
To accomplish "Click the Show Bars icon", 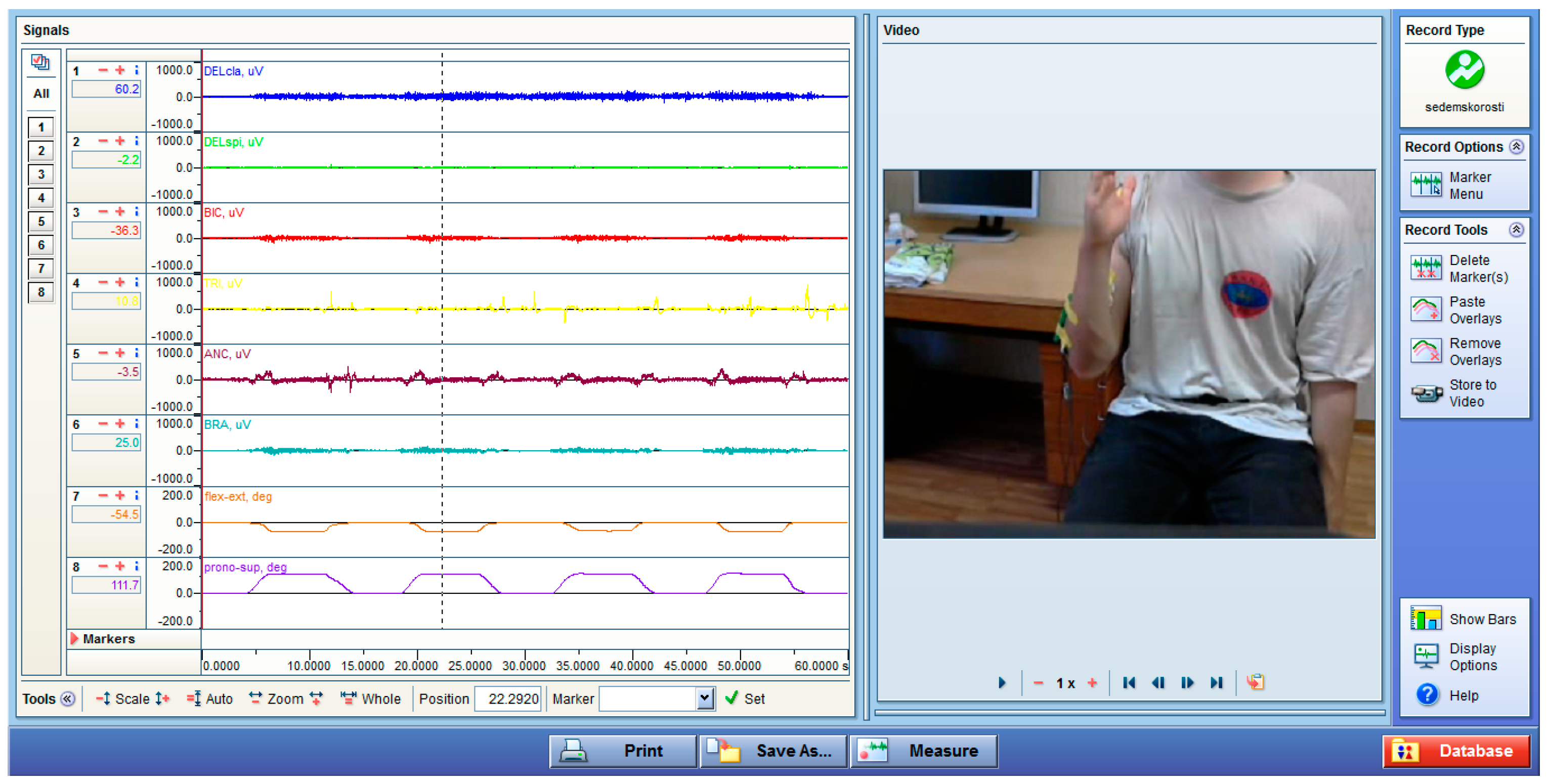I will (x=1426, y=619).
